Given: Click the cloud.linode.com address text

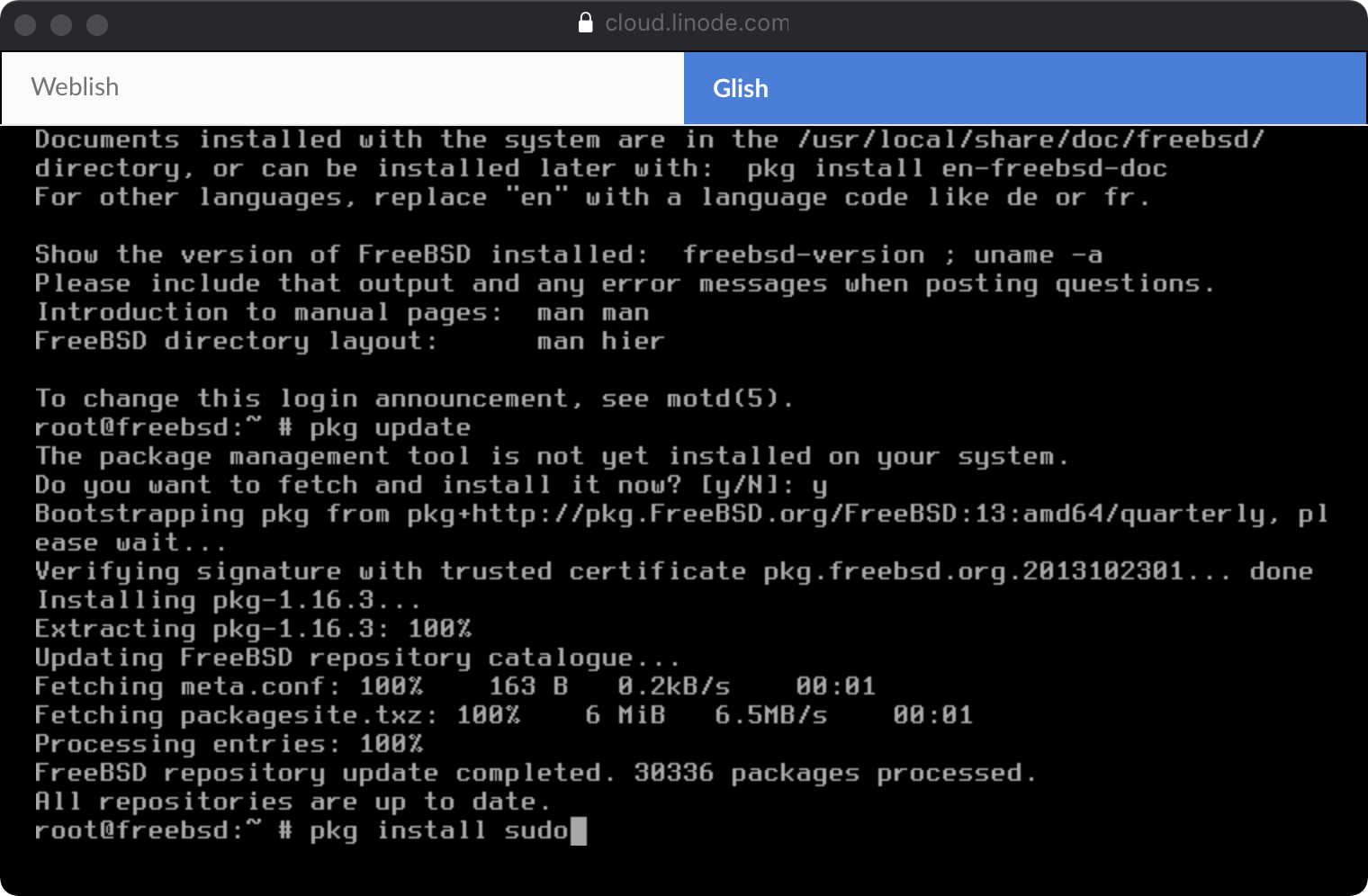Looking at the screenshot, I should pyautogui.click(x=697, y=22).
